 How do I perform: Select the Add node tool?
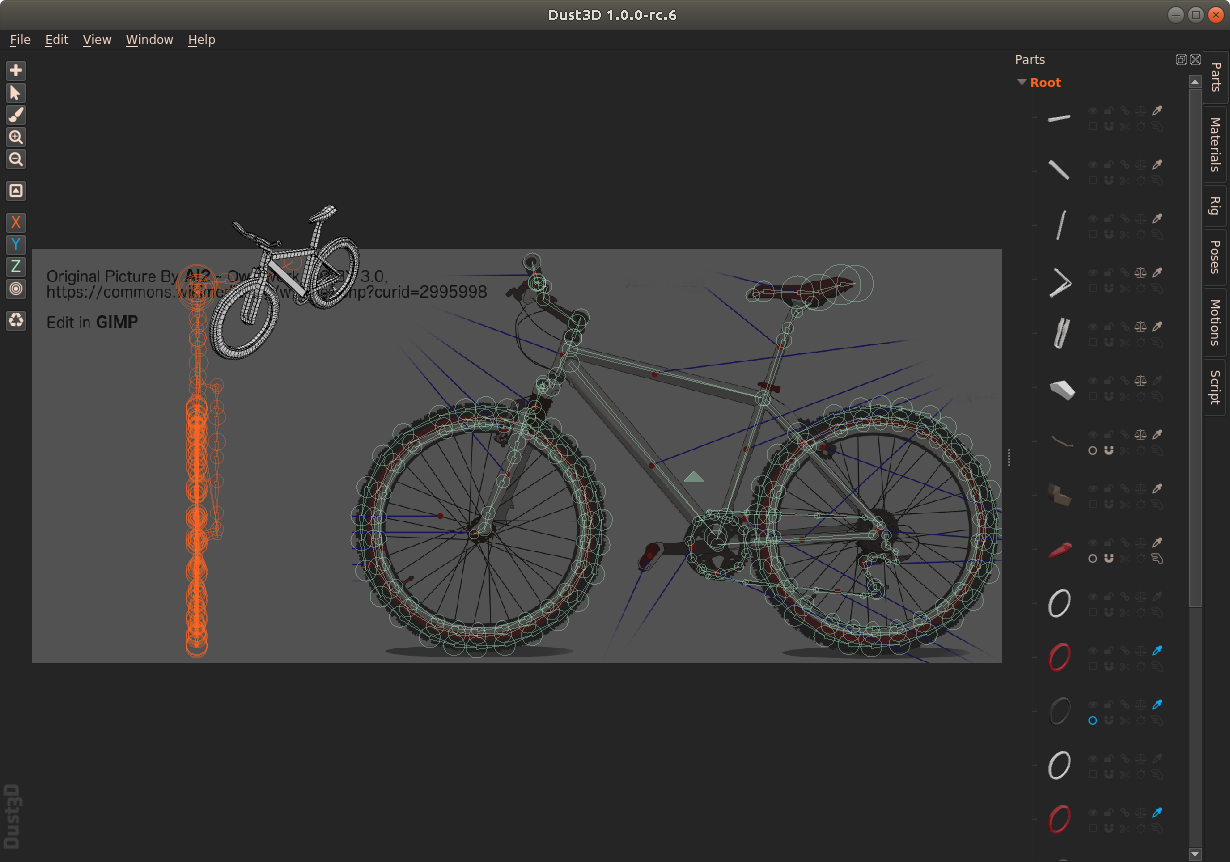[x=16, y=71]
